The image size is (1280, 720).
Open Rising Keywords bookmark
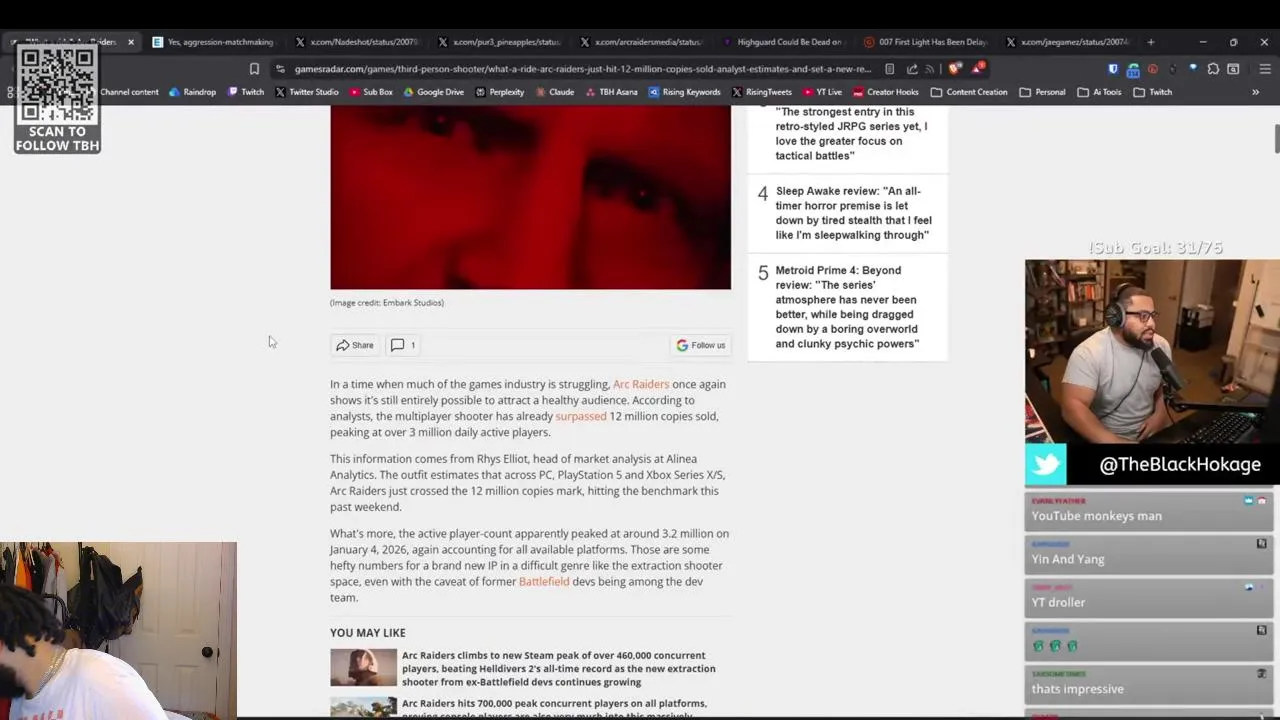(684, 92)
